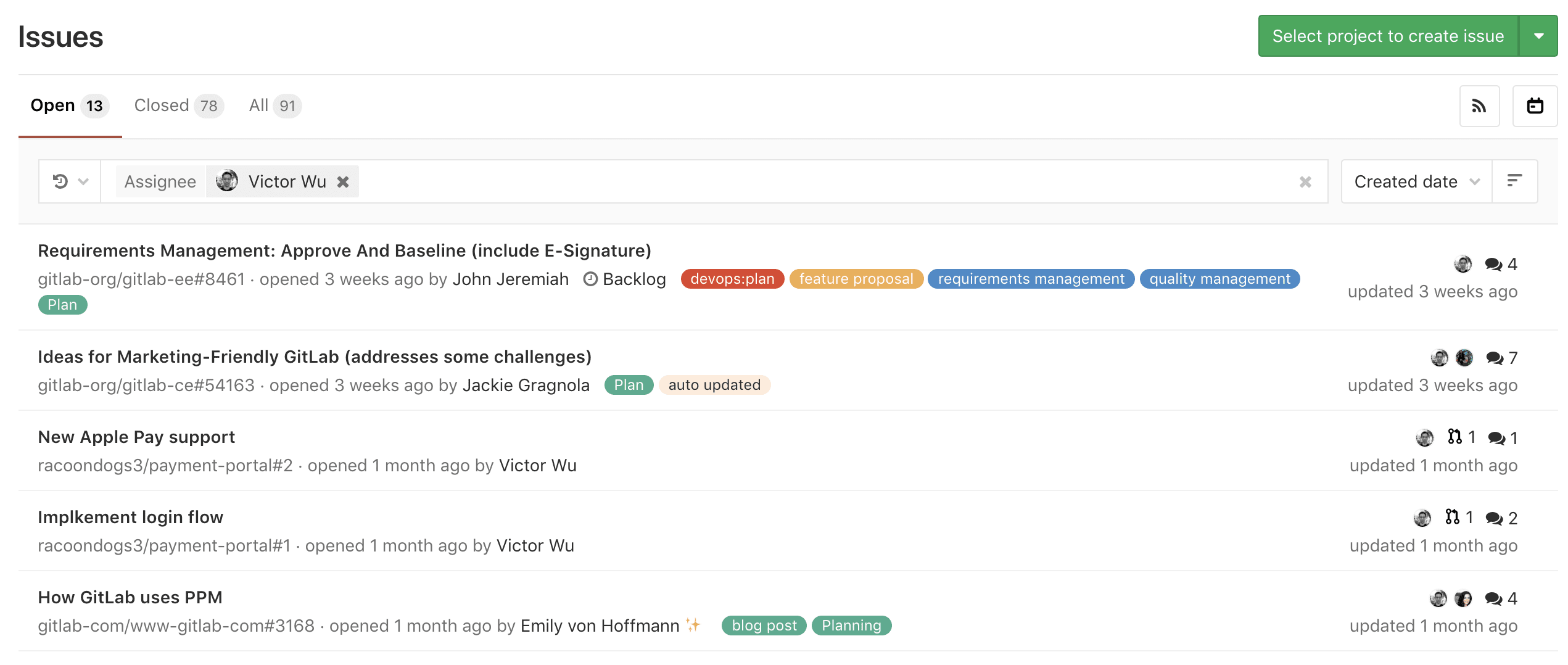Expand the create issue dropdown arrow
The height and width of the screenshot is (665, 1568).
point(1538,36)
